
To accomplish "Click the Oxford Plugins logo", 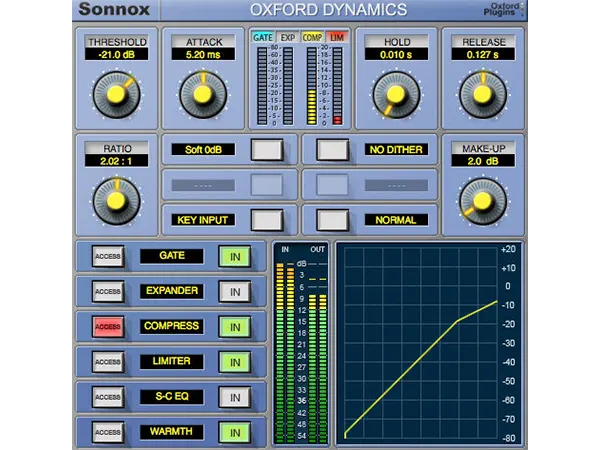I will click(502, 9).
